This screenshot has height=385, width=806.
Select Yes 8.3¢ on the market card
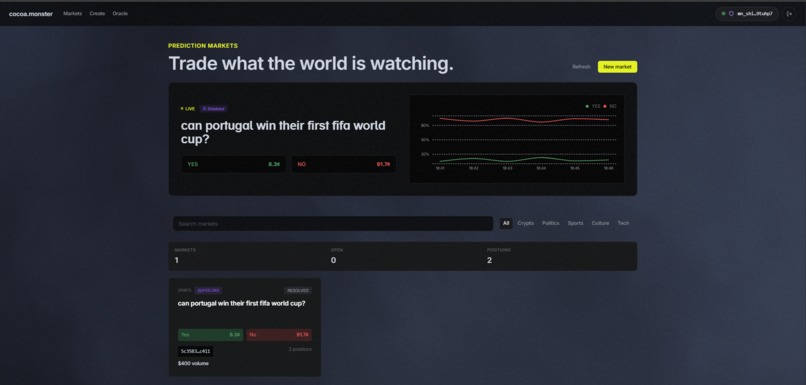click(x=211, y=335)
